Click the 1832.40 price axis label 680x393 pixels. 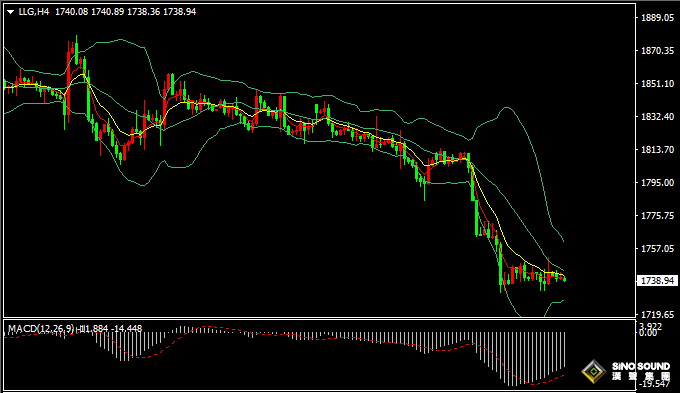[x=657, y=117]
